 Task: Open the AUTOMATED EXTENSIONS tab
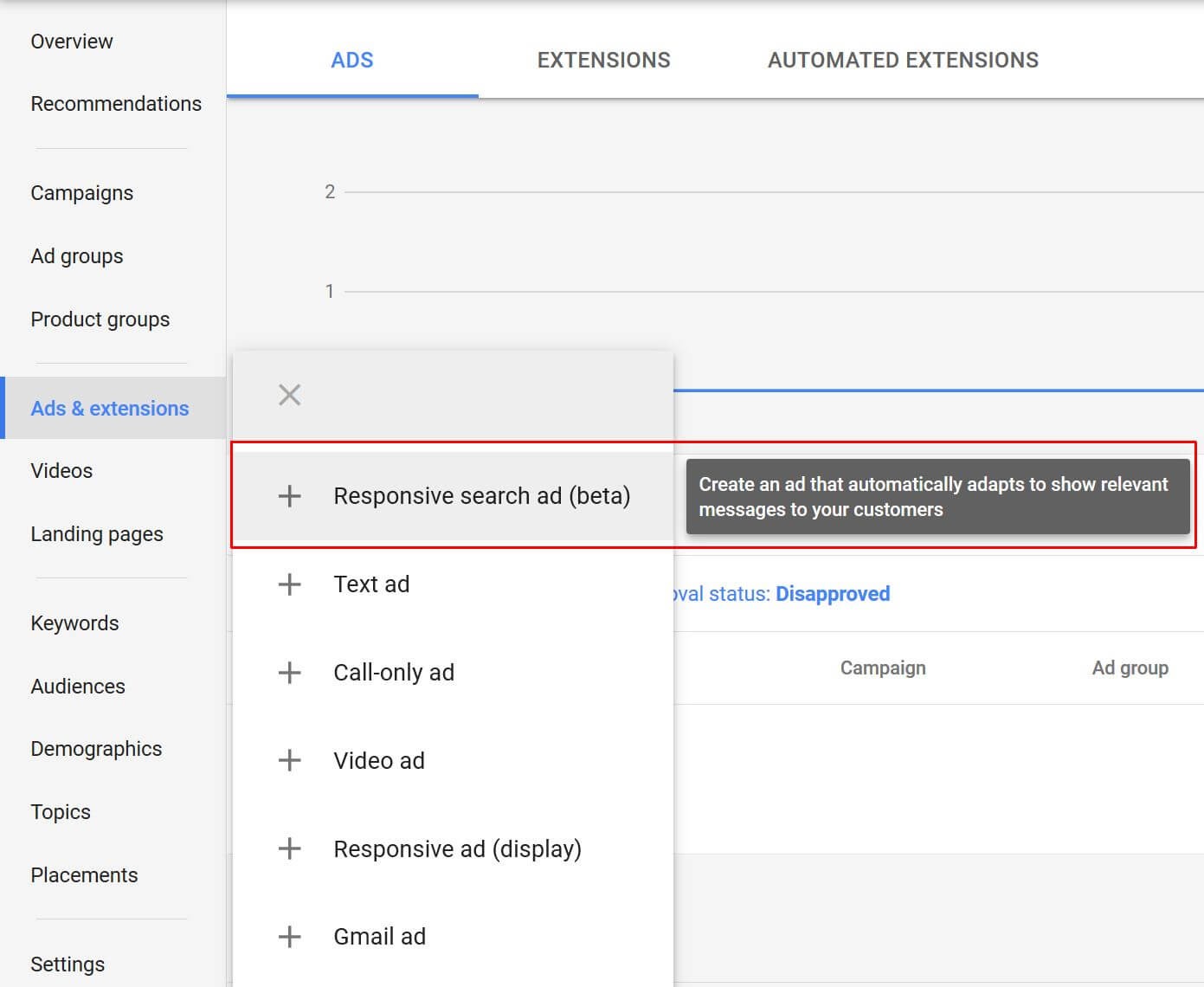click(902, 60)
